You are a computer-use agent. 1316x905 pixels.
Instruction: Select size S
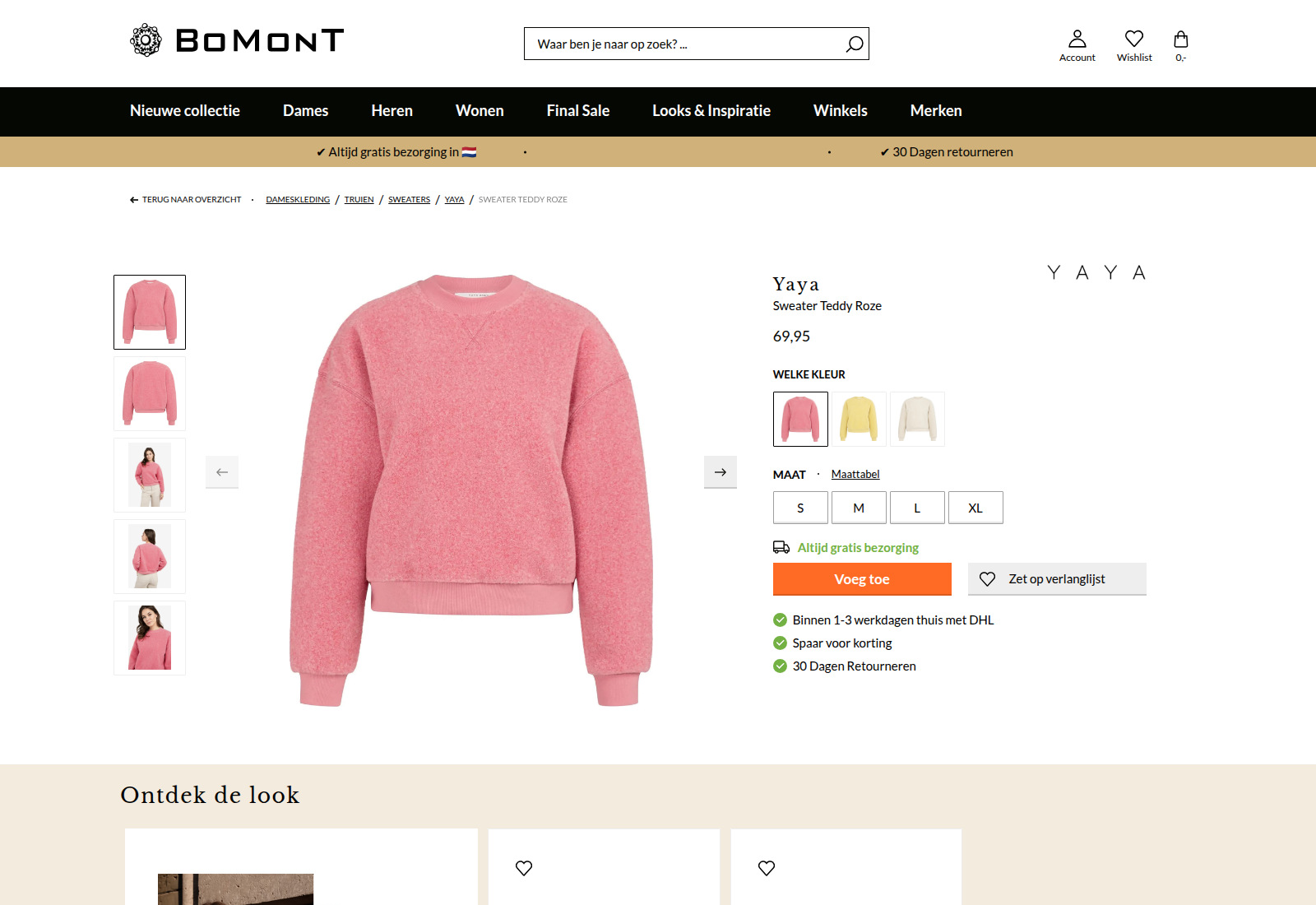pyautogui.click(x=800, y=508)
